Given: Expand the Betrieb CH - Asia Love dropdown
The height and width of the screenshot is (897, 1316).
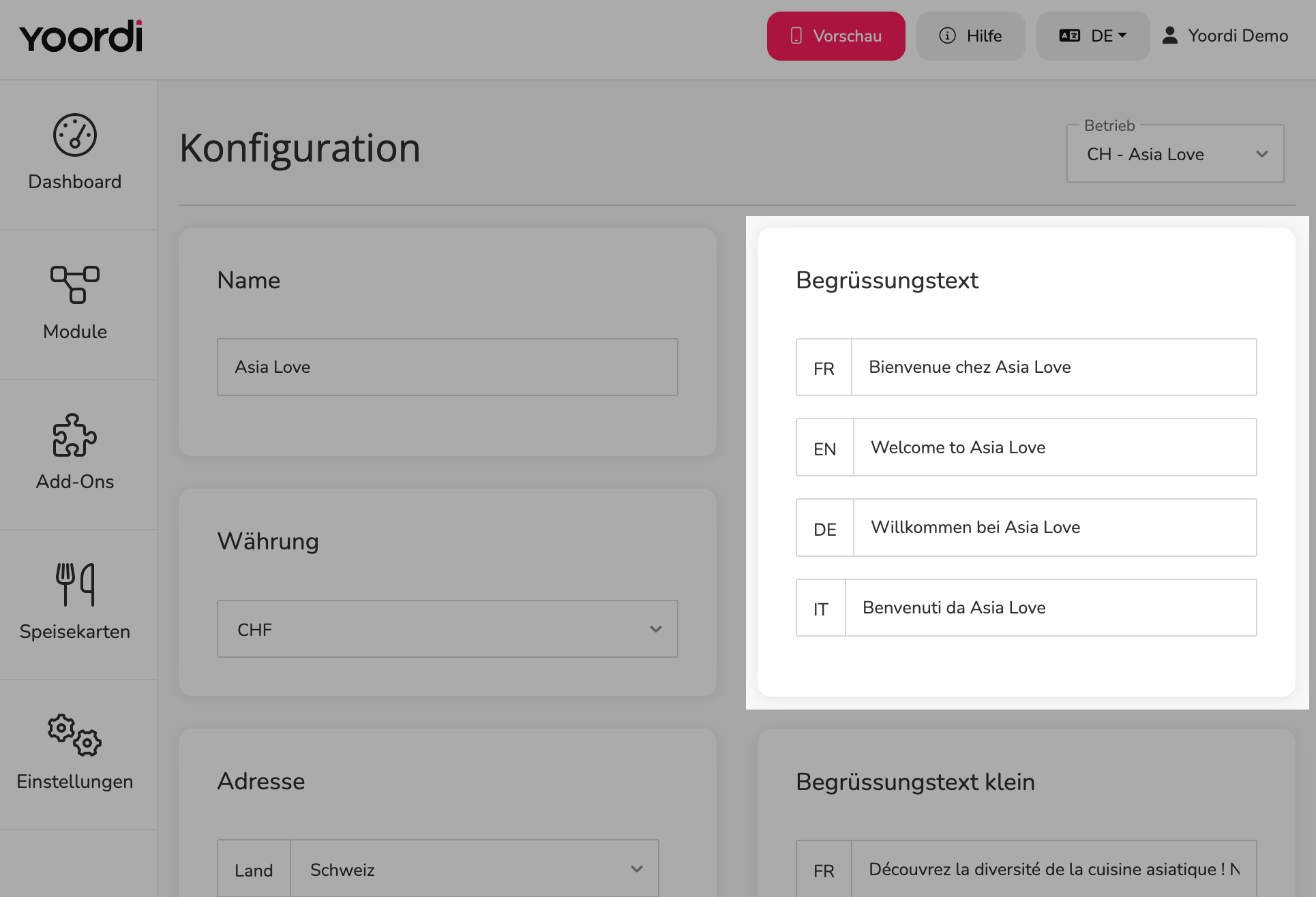Looking at the screenshot, I should (x=1175, y=154).
